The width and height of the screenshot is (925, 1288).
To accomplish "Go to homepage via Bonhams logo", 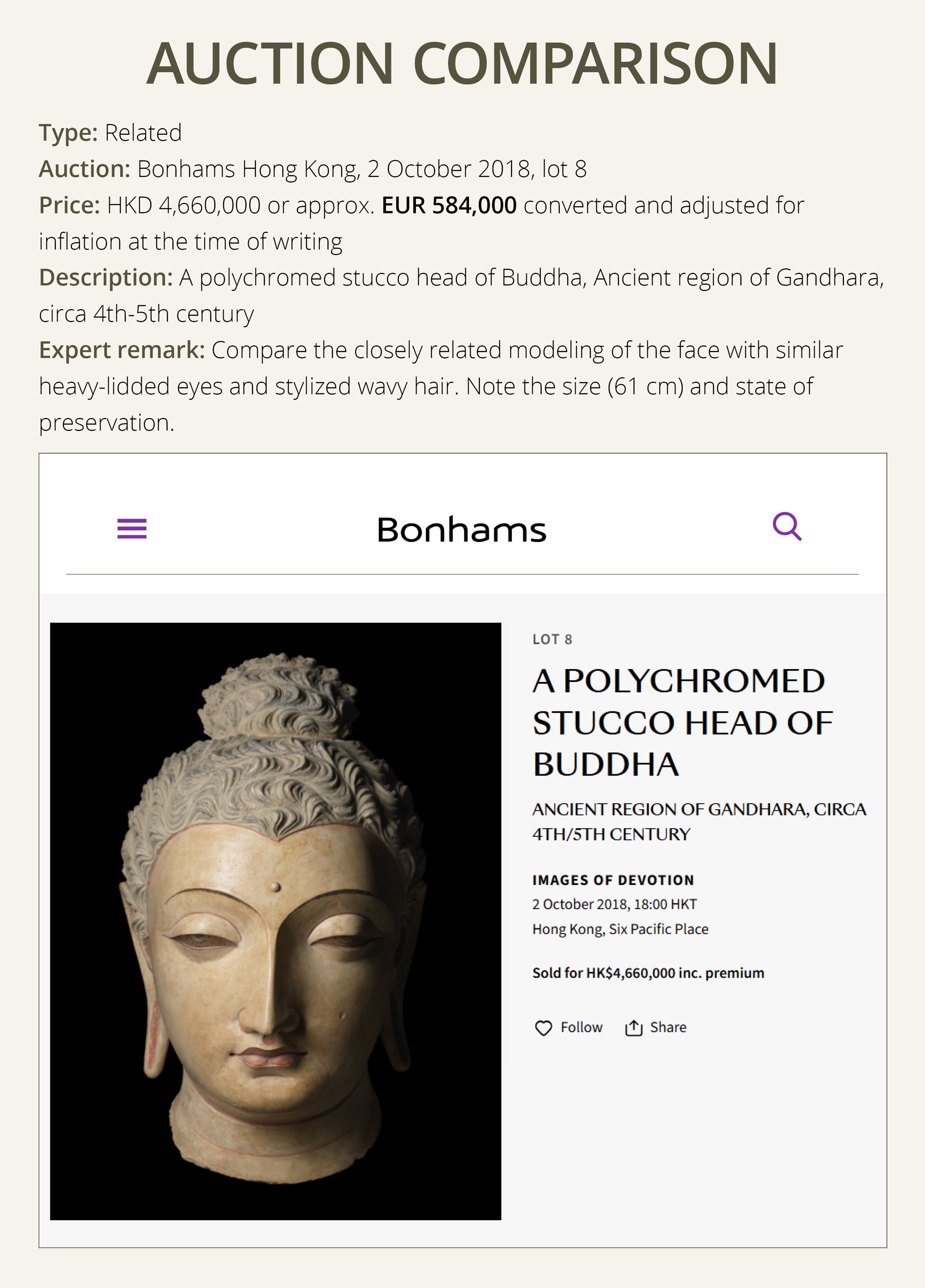I will coord(462,530).
